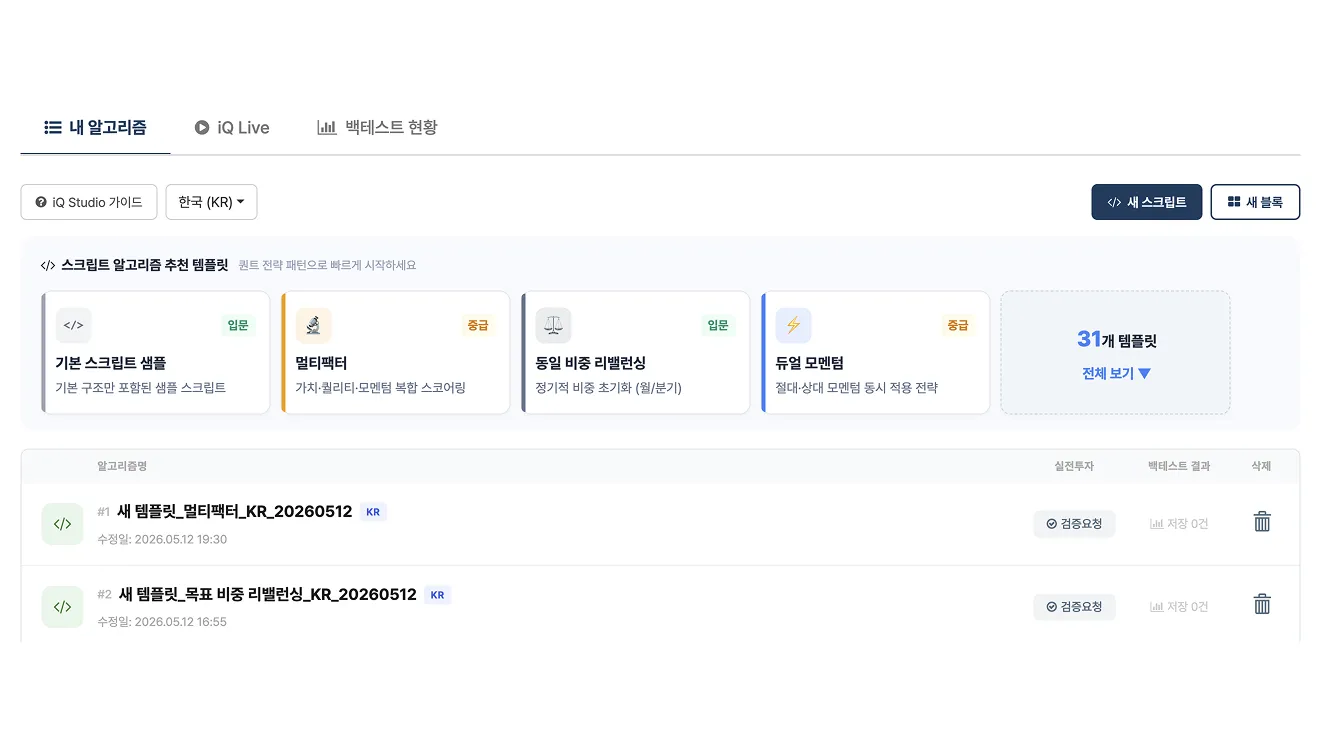Click the 수정일: 2026.05.12 19:30 text

click(x=162, y=539)
